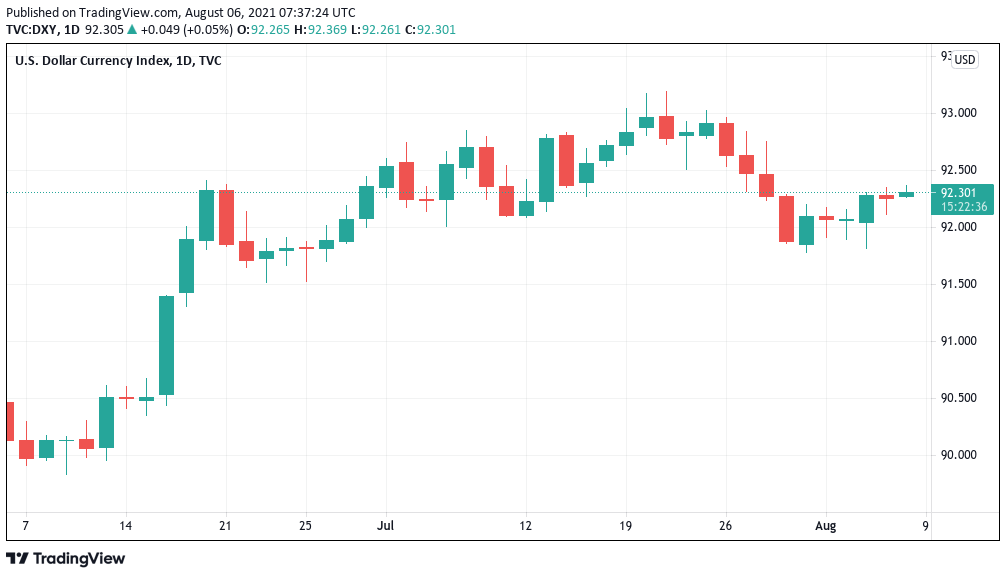Image resolution: width=1006 pixels, height=577 pixels.
Task: Select the U.S. Dollar Currency Index title
Action: 118,61
